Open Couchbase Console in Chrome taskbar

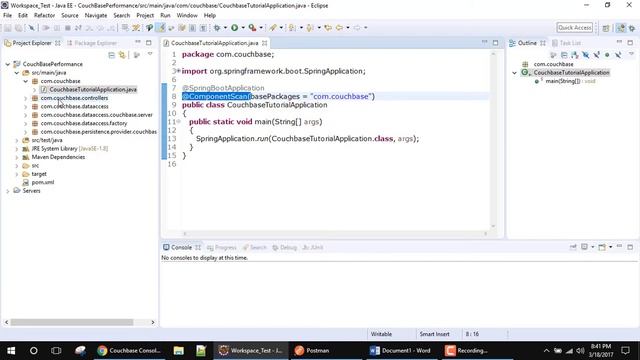coord(129,350)
